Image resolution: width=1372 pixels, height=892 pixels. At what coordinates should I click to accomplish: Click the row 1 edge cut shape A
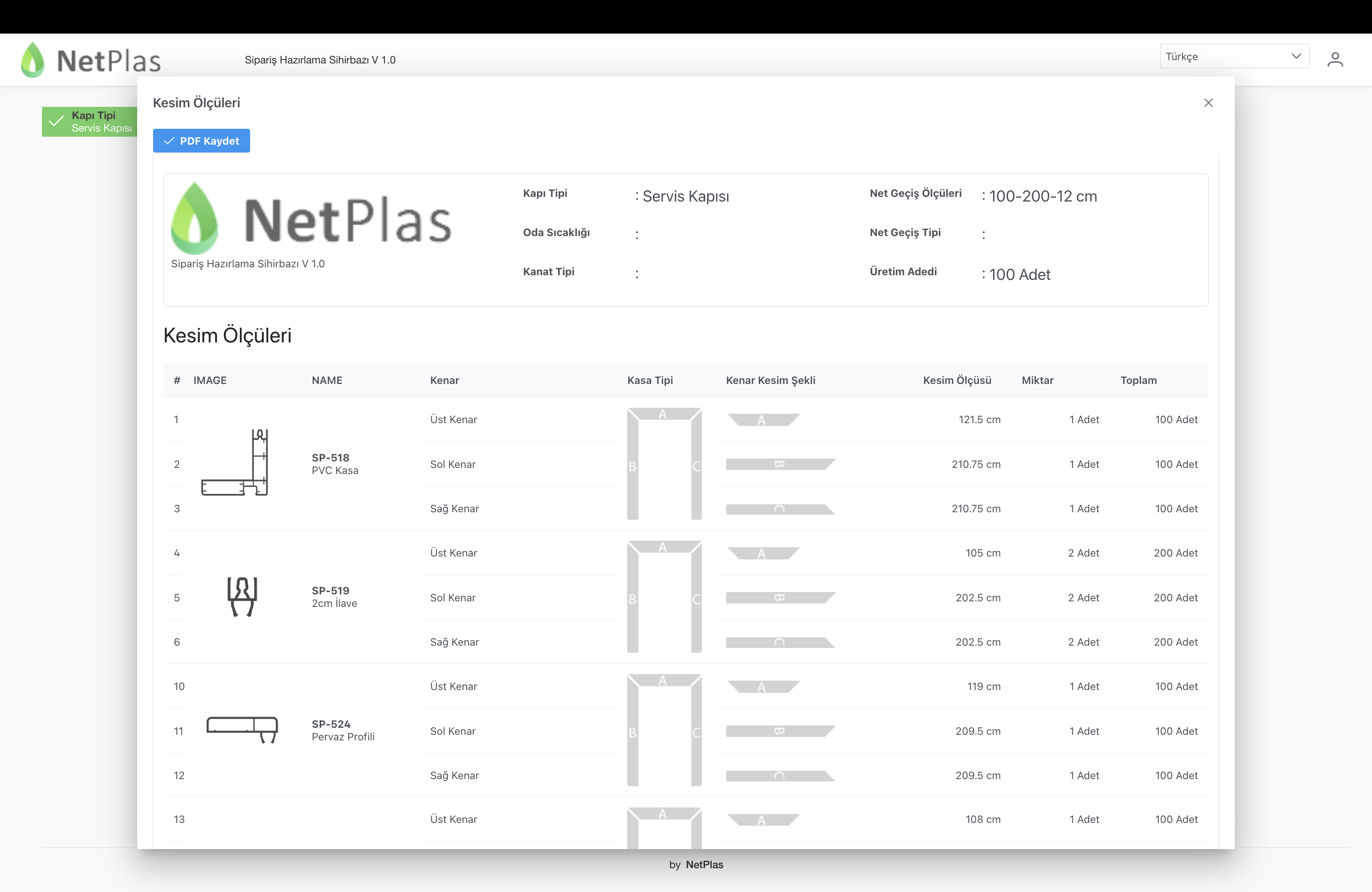point(763,419)
